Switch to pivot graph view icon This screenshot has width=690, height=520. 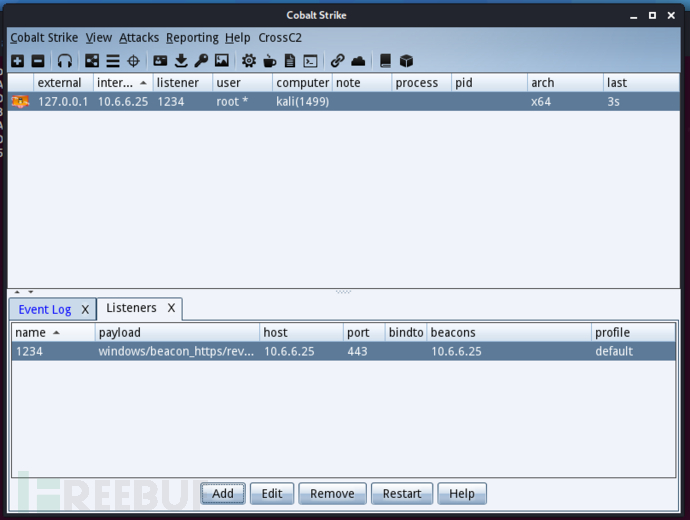coord(92,61)
